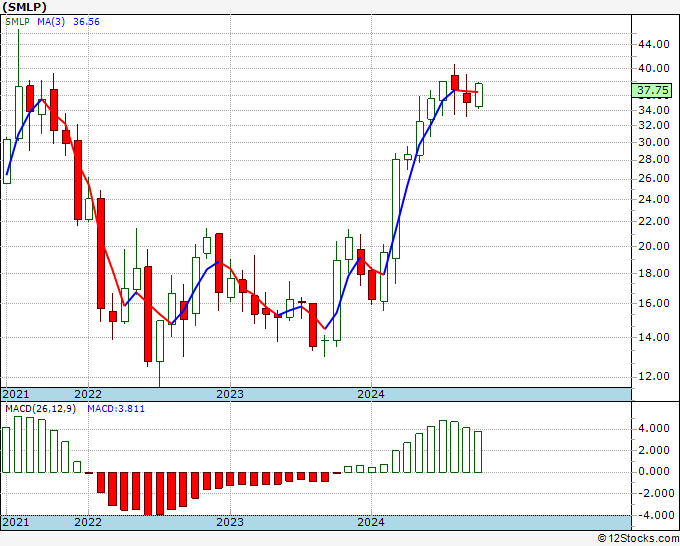The height and width of the screenshot is (546, 680).
Task: Click the MACD(26,12,9) indicator label
Action: coord(40,409)
